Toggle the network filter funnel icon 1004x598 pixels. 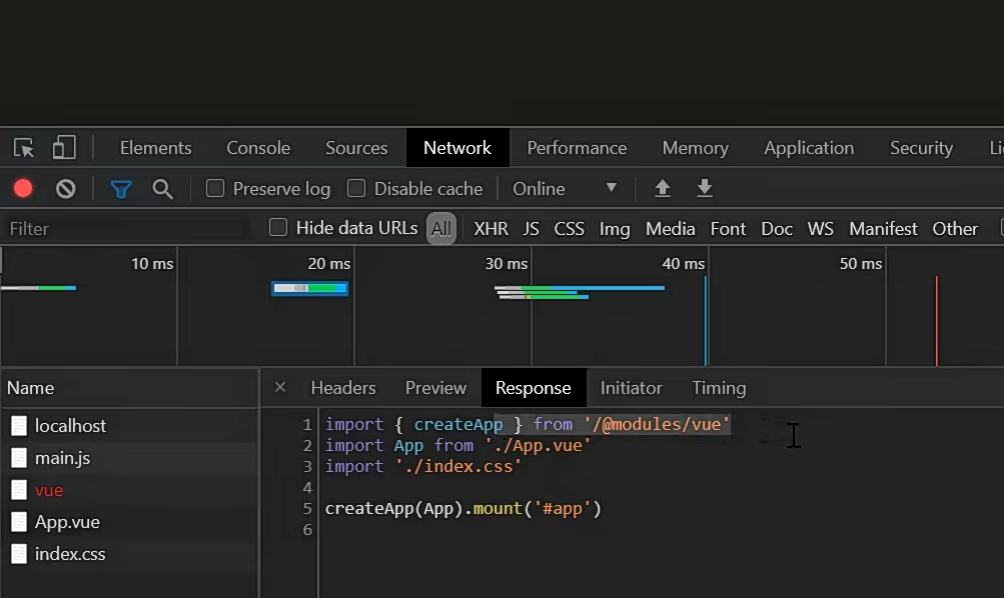pyautogui.click(x=121, y=188)
